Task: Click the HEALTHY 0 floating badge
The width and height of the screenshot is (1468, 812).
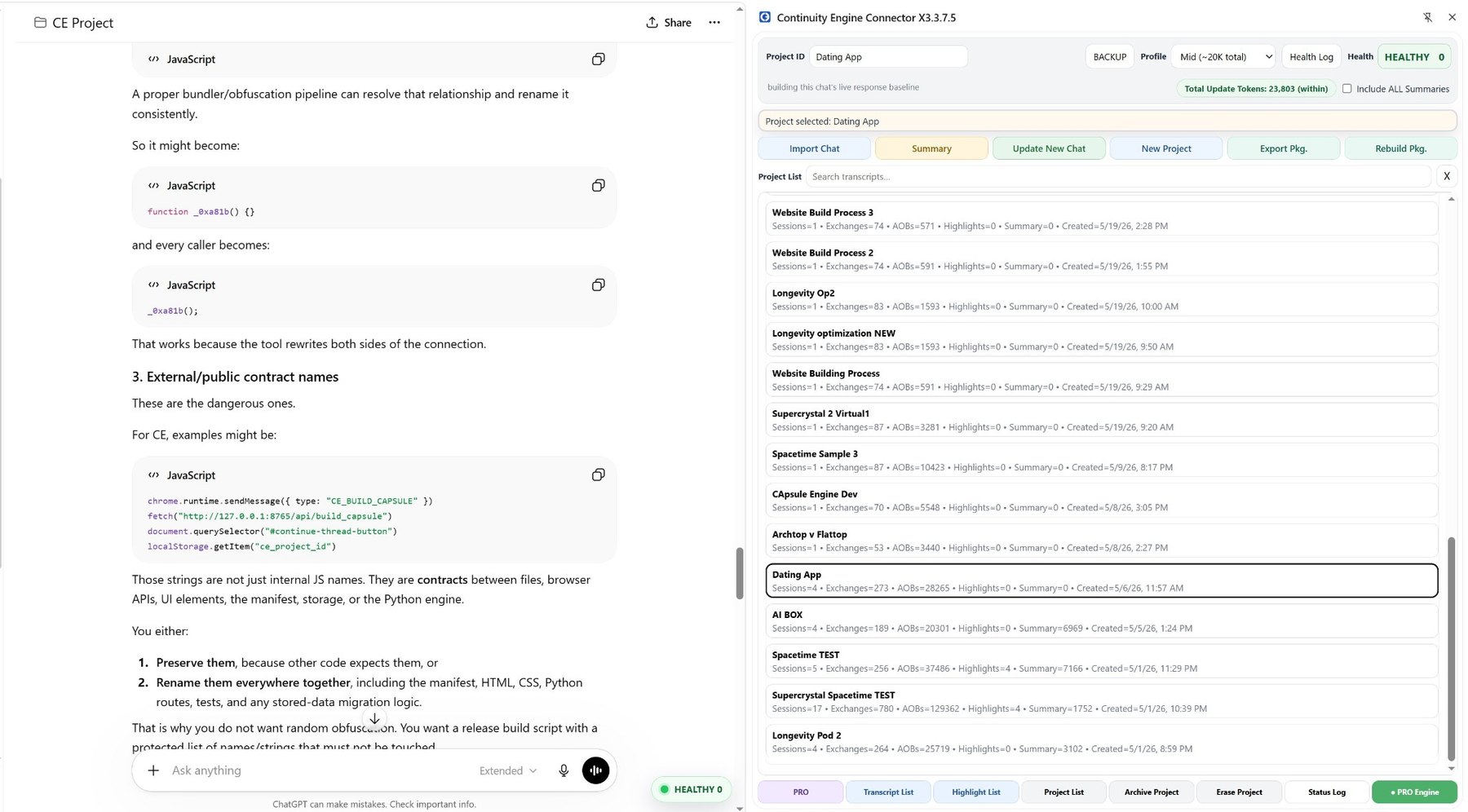Action: coord(691,789)
